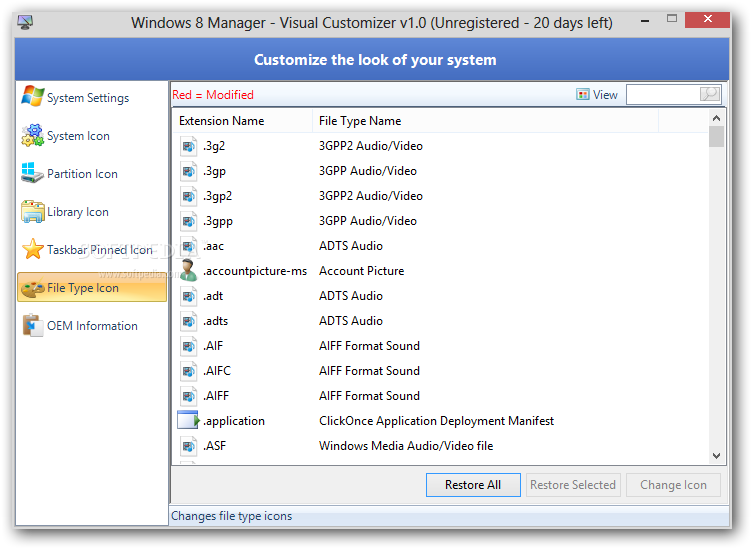Select the ".accountpicture-ms" extension name

[255, 271]
